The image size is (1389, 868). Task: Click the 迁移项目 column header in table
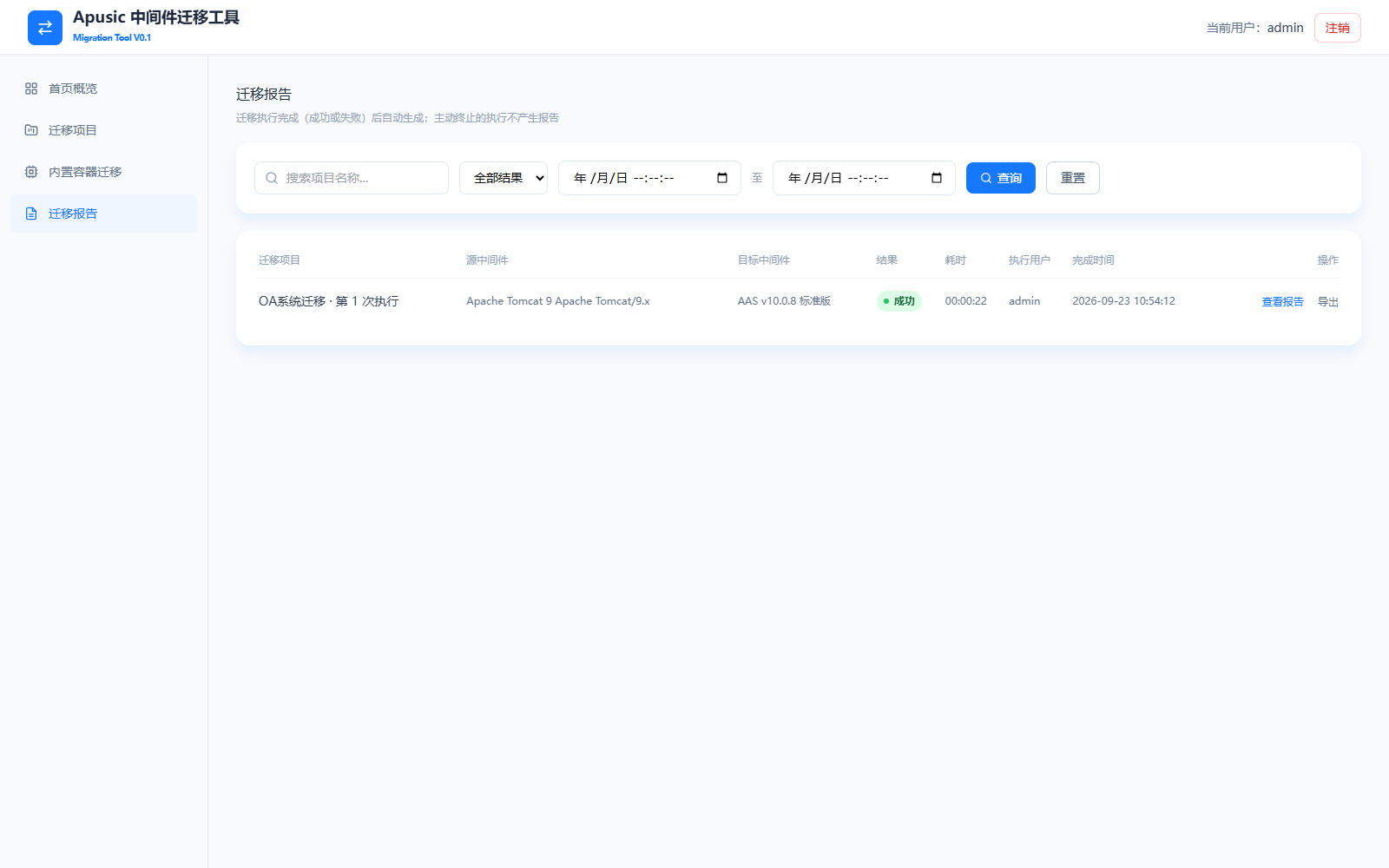point(280,260)
